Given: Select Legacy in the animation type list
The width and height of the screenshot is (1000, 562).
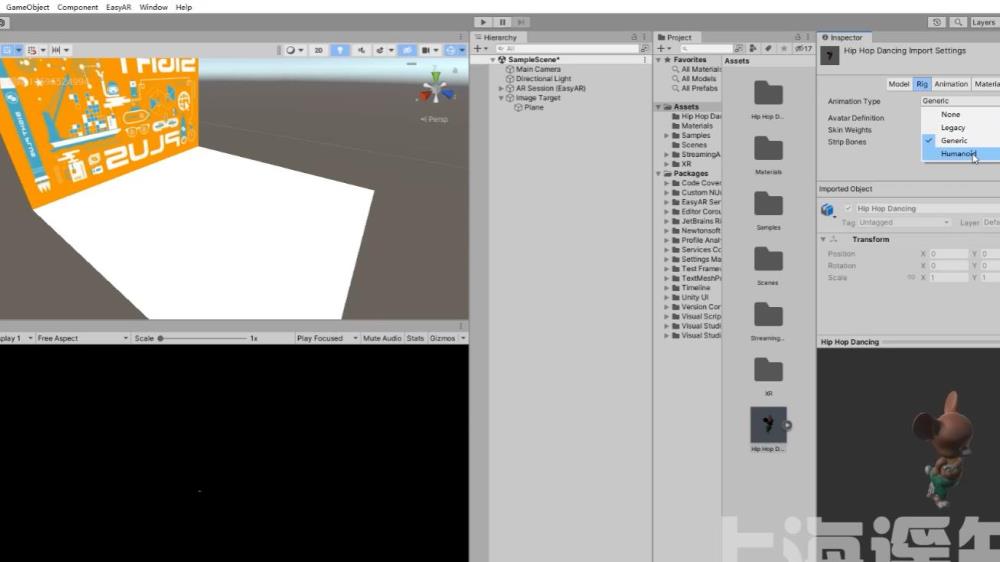Looking at the screenshot, I should pyautogui.click(x=960, y=128).
